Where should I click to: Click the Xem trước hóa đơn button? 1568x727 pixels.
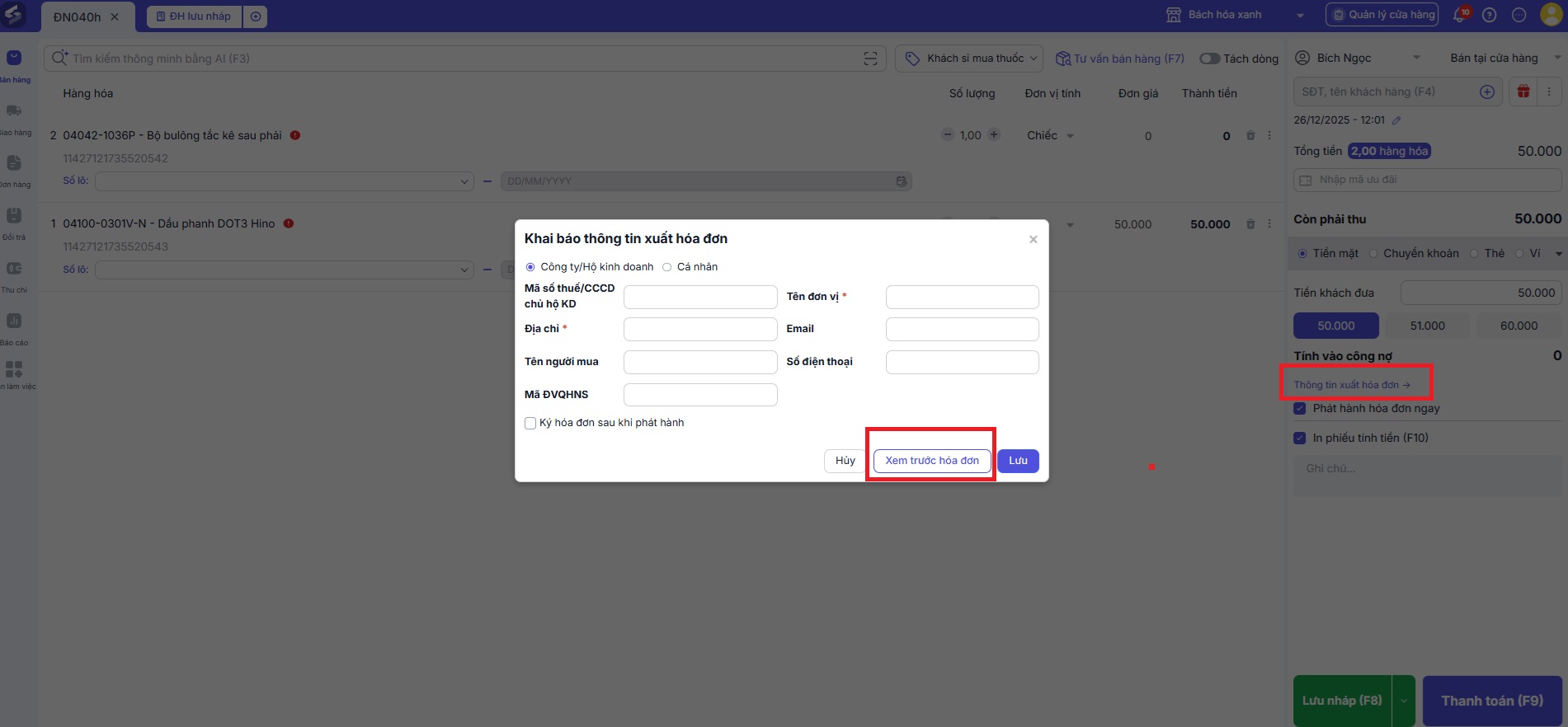pyautogui.click(x=932, y=461)
